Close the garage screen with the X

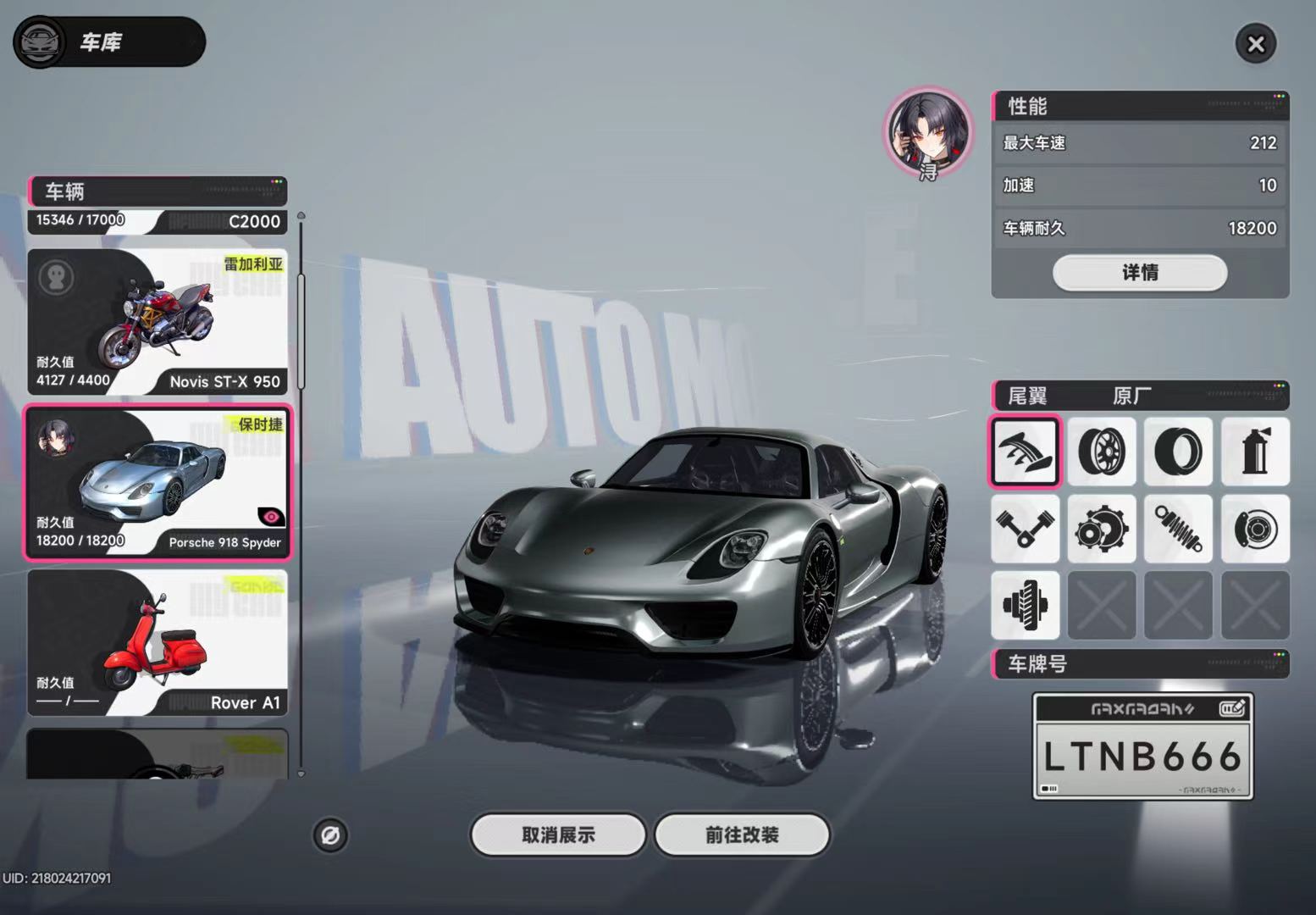pos(1256,44)
